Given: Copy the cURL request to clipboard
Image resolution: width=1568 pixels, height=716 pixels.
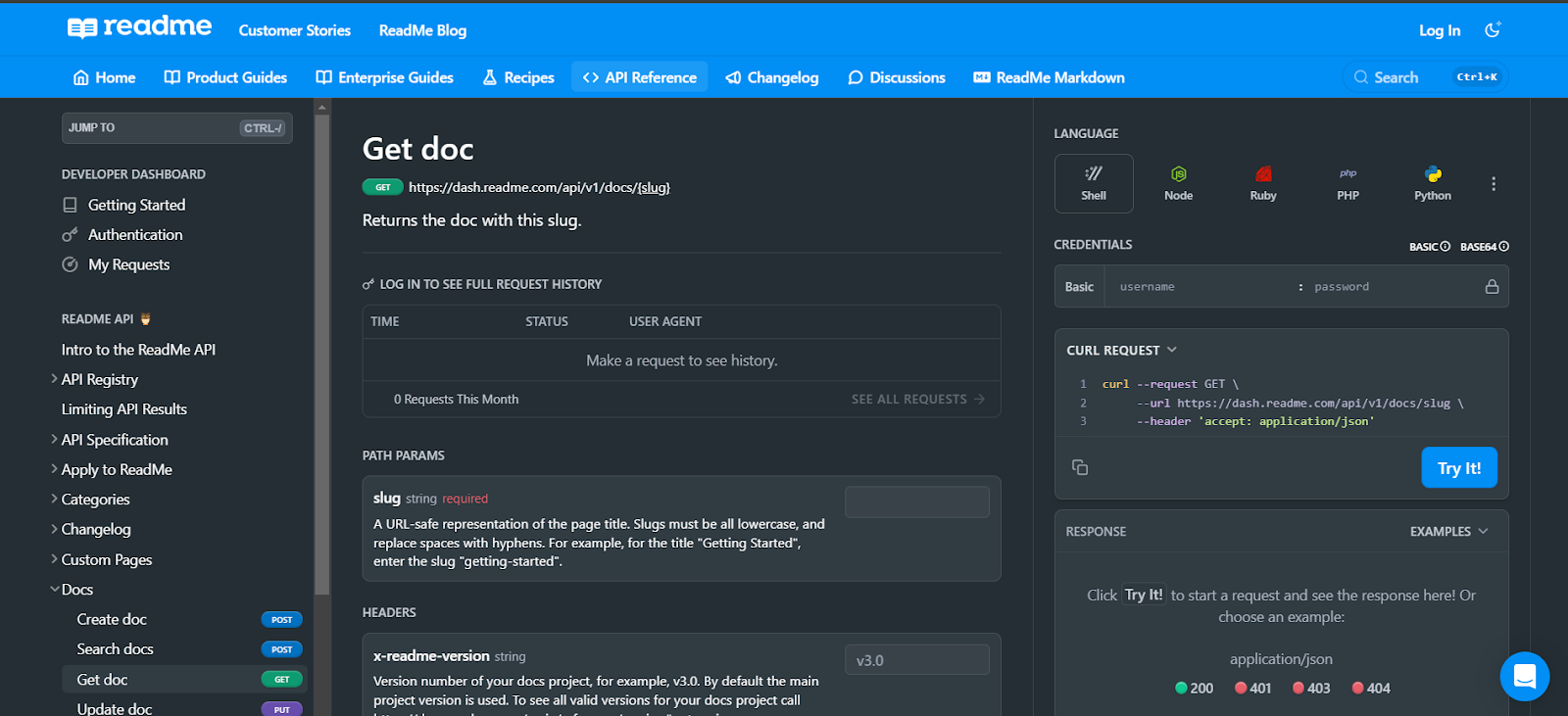Looking at the screenshot, I should pos(1080,467).
